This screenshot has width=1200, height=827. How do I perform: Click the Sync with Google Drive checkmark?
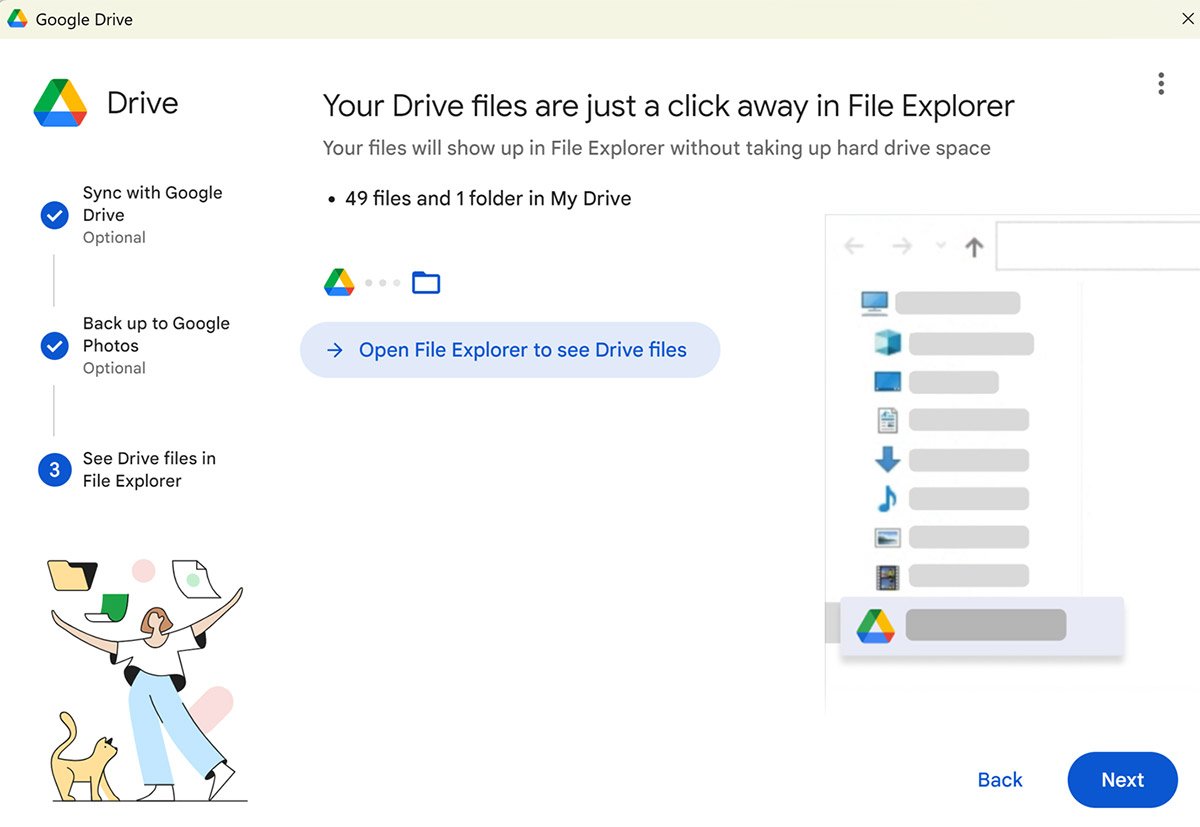pos(54,215)
